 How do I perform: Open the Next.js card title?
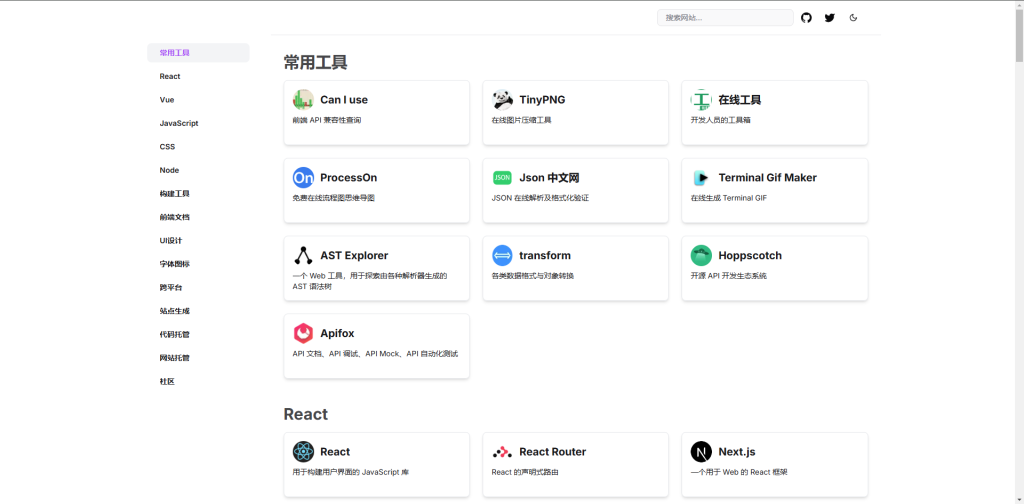[737, 452]
